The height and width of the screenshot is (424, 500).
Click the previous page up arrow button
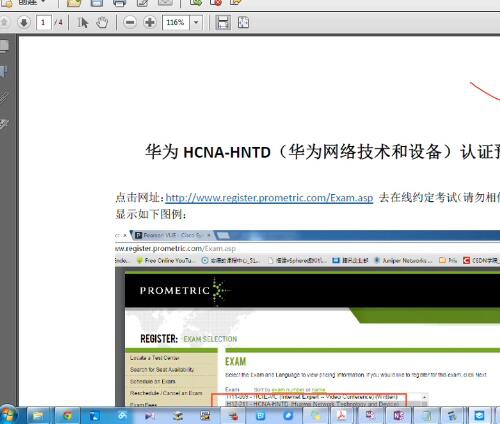click(4, 23)
